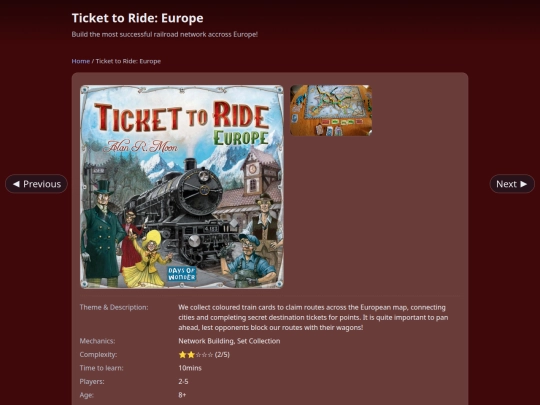Image resolution: width=540 pixels, height=405 pixels.
Task: Click the 10mins time to learn value
Action: click(190, 368)
